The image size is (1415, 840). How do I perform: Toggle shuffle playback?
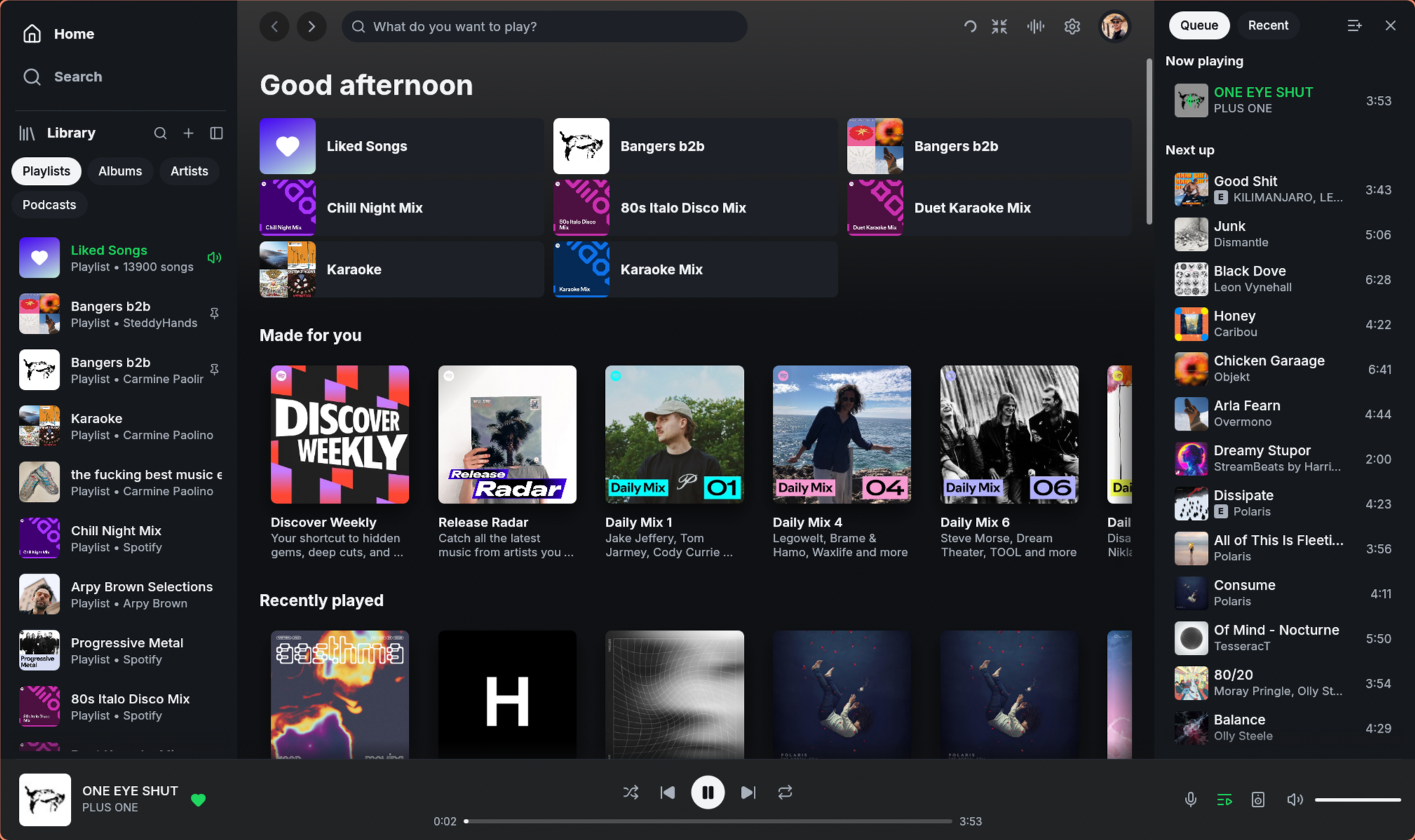631,792
